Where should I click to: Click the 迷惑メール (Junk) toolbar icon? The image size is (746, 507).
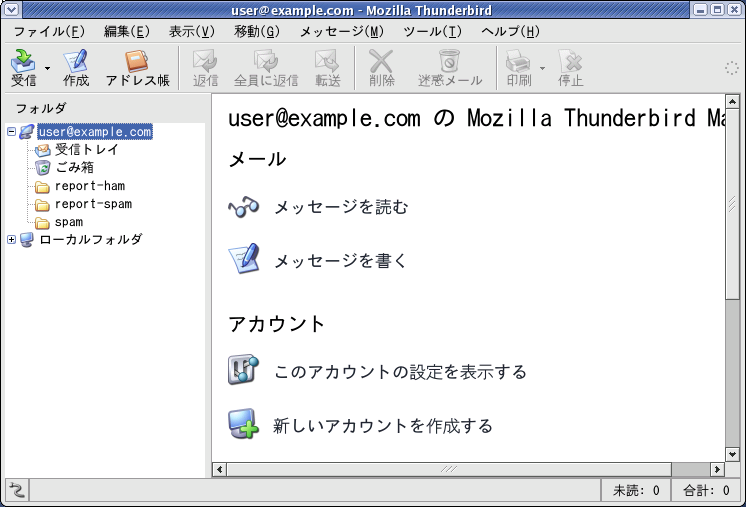[450, 68]
